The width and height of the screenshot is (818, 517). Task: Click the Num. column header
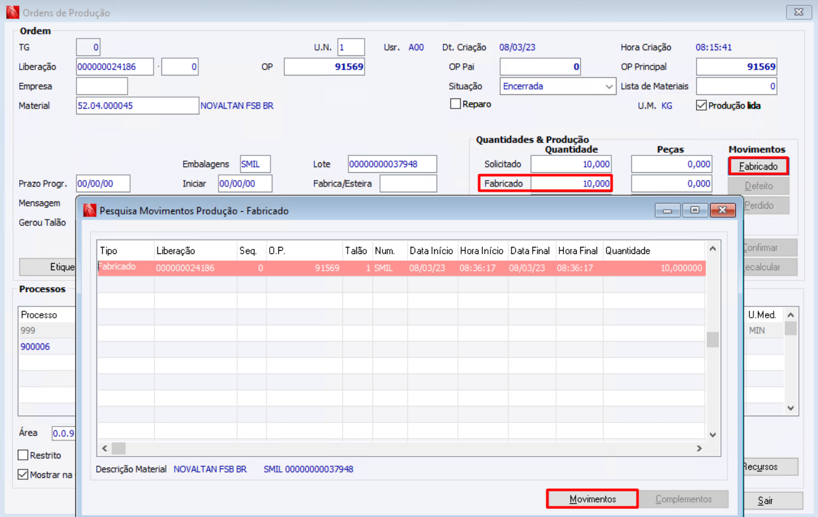tap(389, 251)
